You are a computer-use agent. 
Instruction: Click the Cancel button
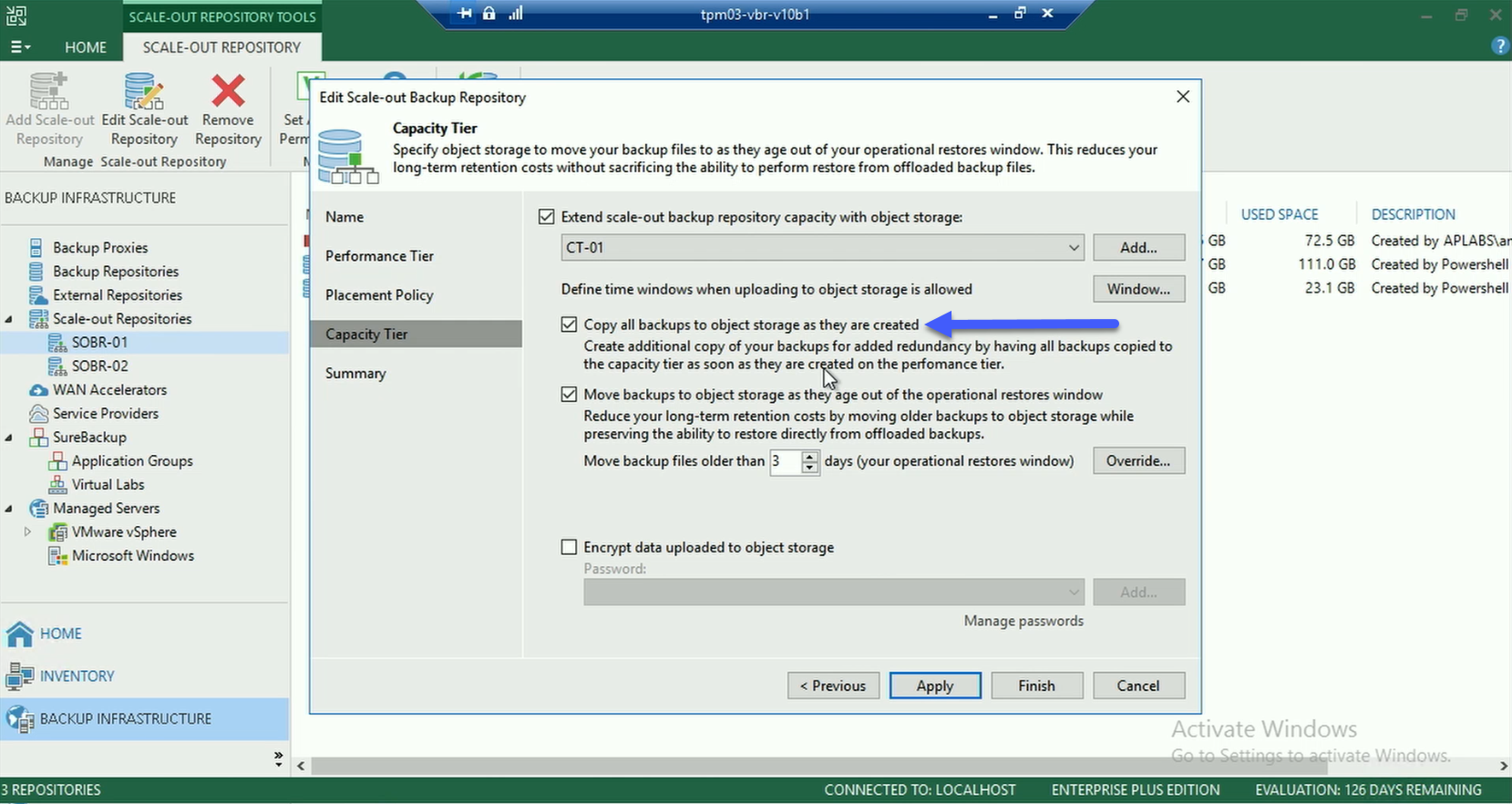(x=1138, y=686)
